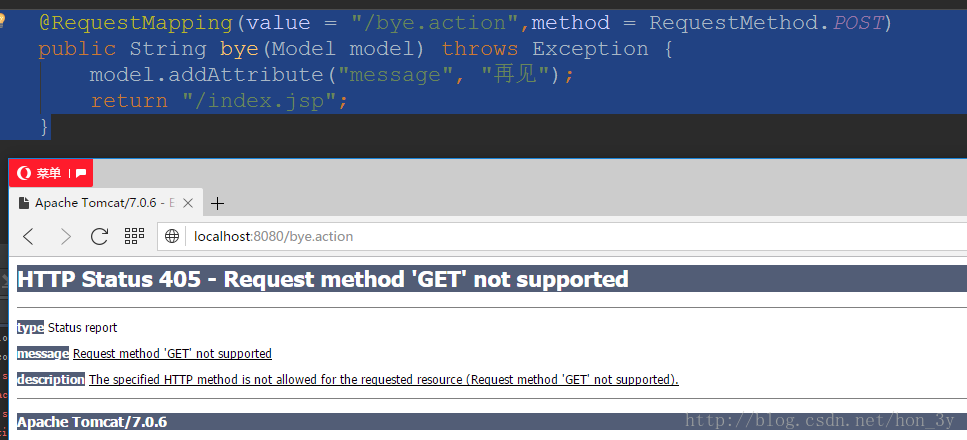
Task: Click the flag icon beside 菜单
Action: pos(81,173)
